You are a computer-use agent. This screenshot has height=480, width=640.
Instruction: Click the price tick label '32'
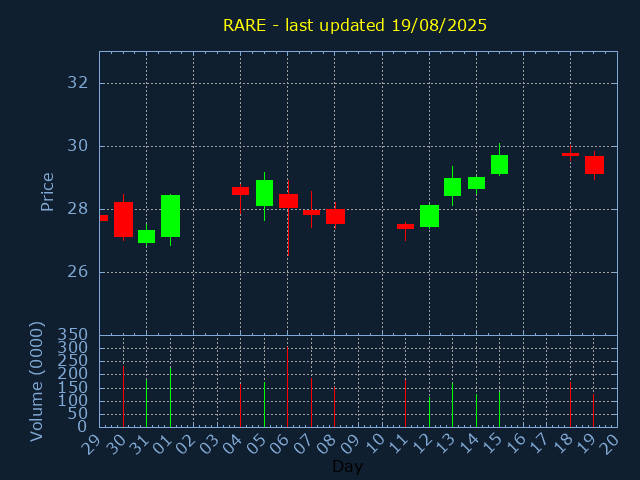click(x=78, y=83)
